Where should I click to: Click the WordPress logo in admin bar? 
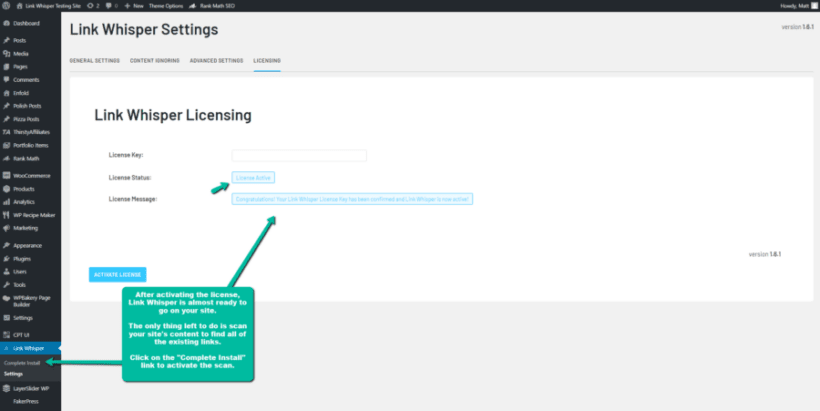coord(6,5)
